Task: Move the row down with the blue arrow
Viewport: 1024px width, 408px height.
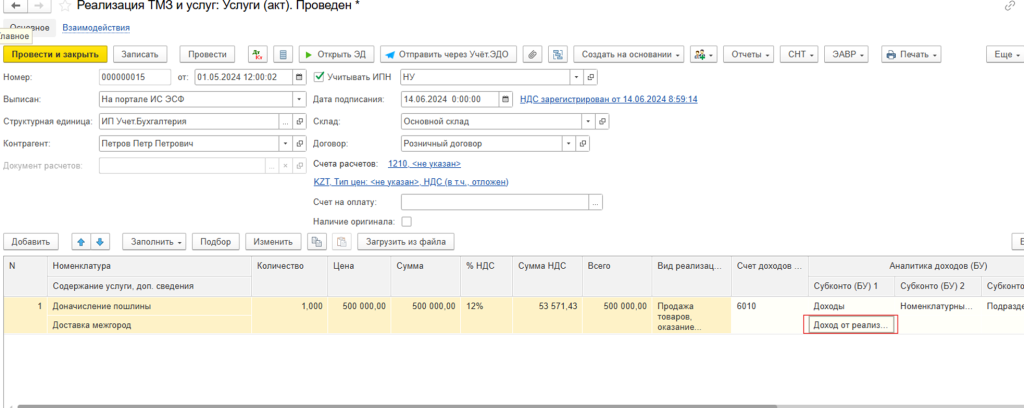Action: coord(99,241)
